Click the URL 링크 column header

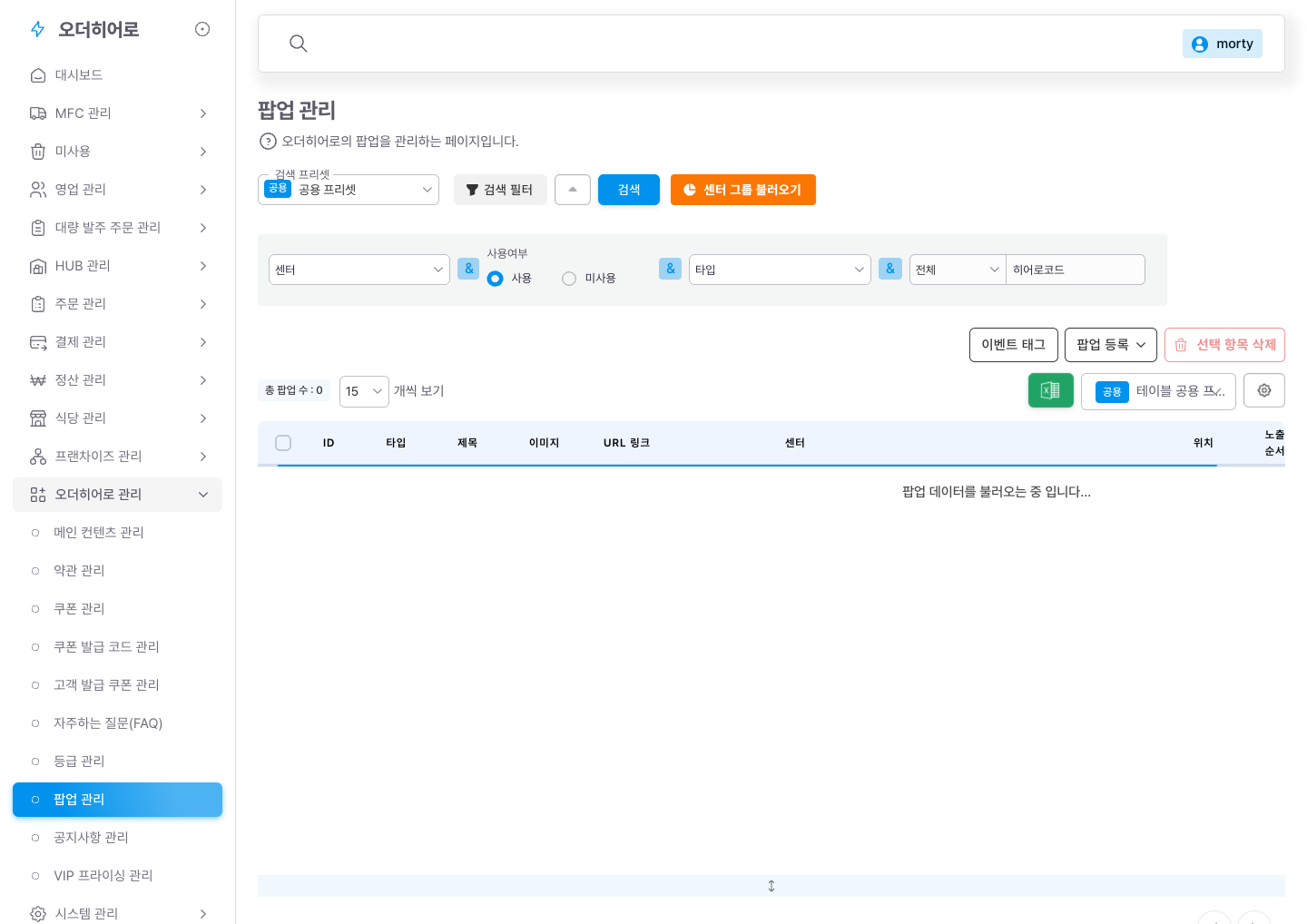(626, 443)
